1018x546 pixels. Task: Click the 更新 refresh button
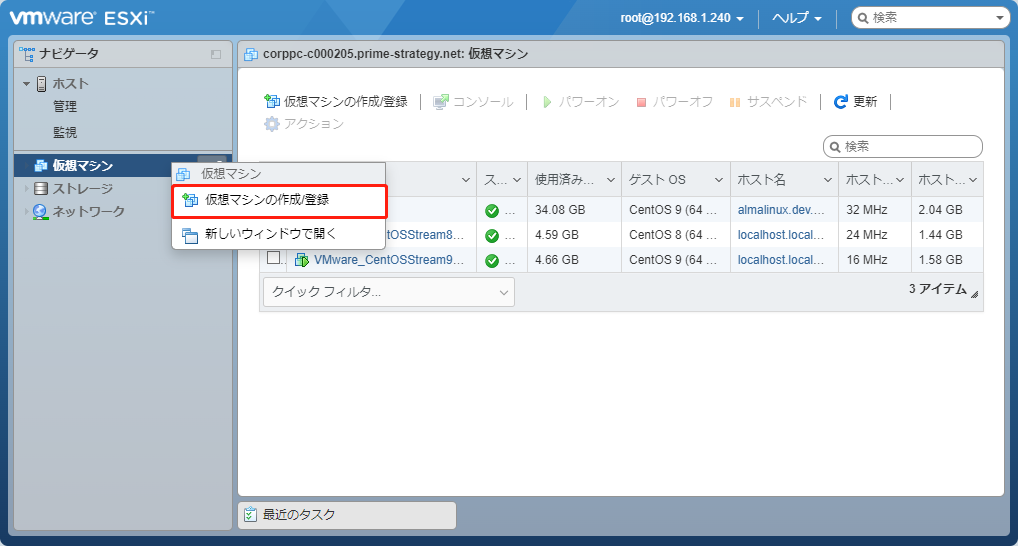coord(856,101)
